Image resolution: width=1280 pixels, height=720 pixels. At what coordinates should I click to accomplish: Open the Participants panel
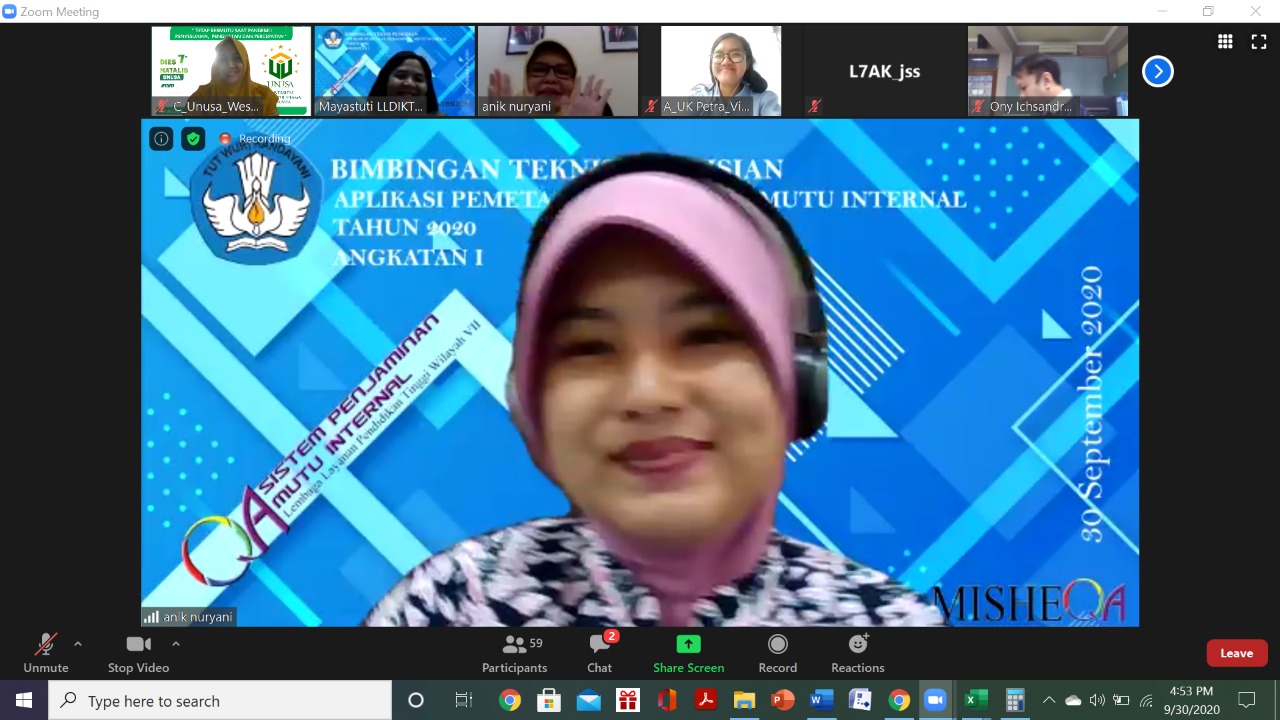click(515, 654)
